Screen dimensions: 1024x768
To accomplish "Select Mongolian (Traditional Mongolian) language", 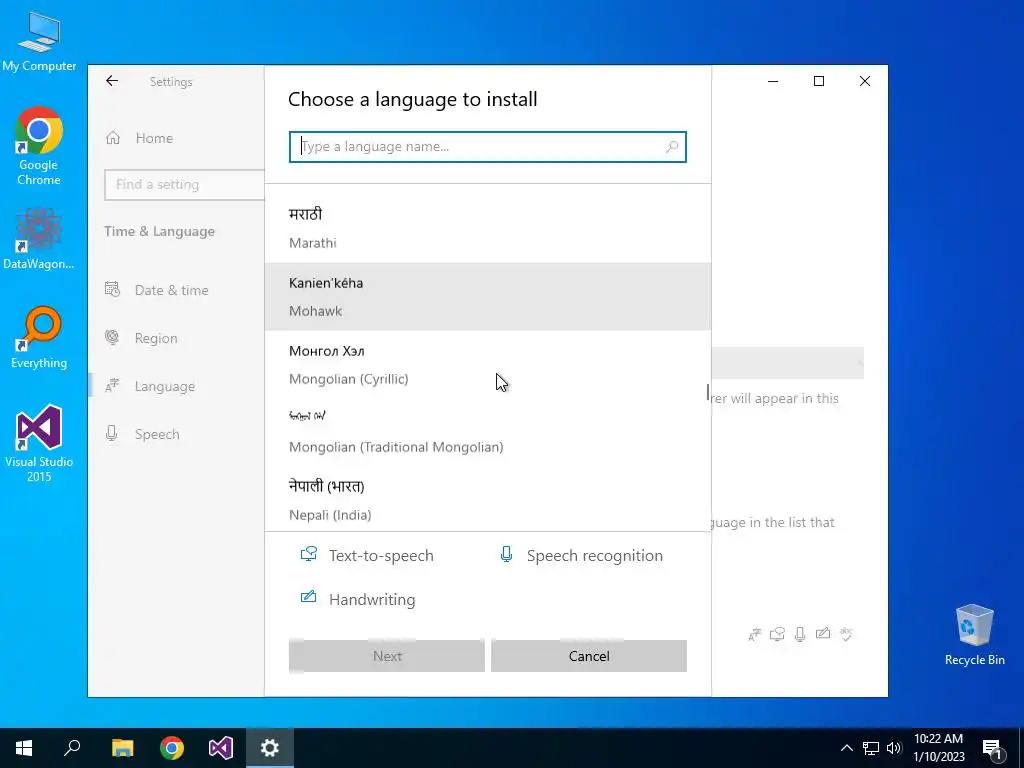I will tap(487, 432).
